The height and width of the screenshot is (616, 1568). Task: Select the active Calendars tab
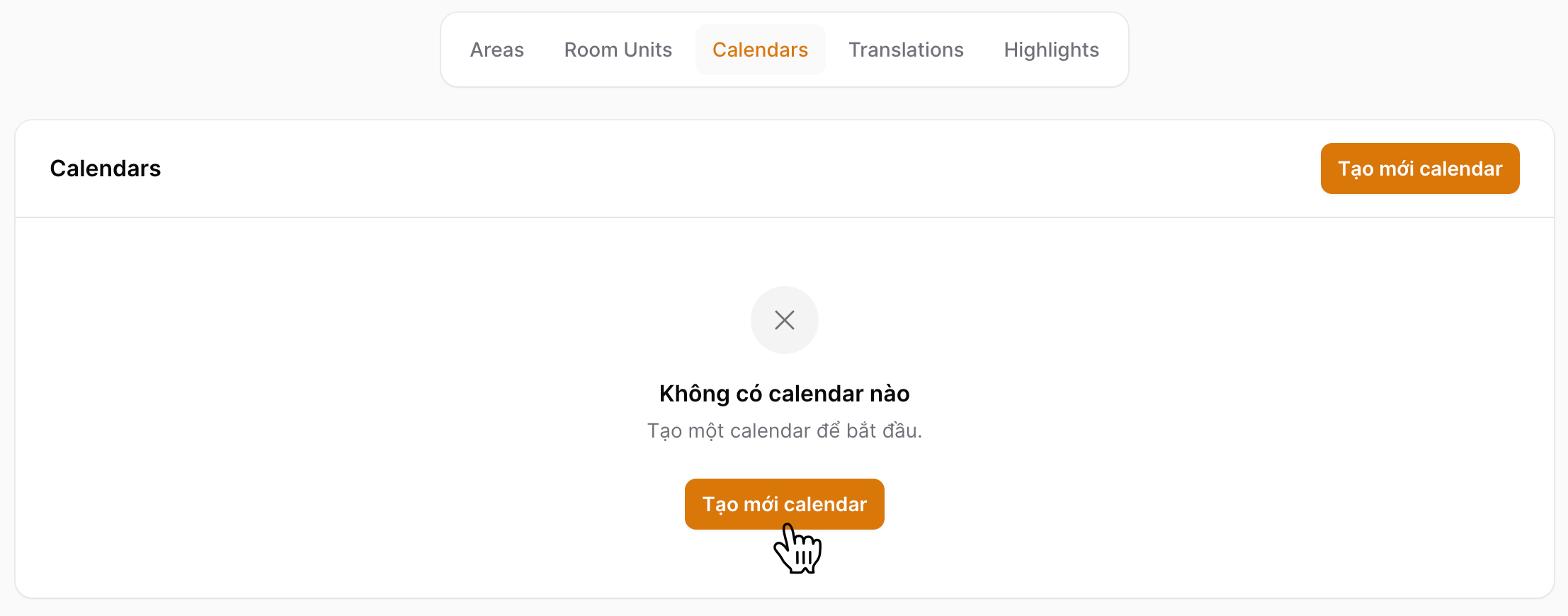pyautogui.click(x=760, y=50)
